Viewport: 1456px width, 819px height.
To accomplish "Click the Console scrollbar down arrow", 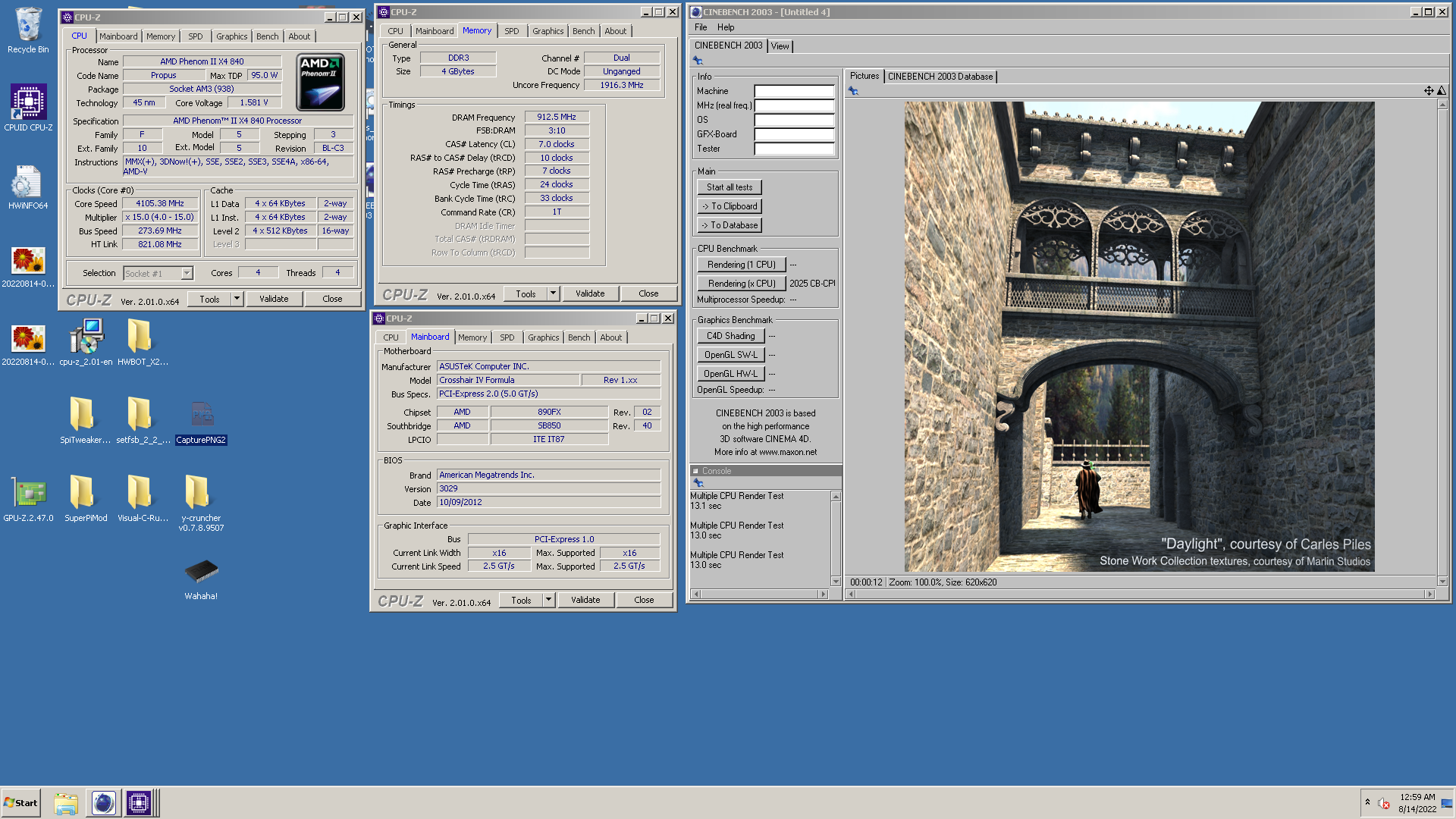I will coord(836,582).
